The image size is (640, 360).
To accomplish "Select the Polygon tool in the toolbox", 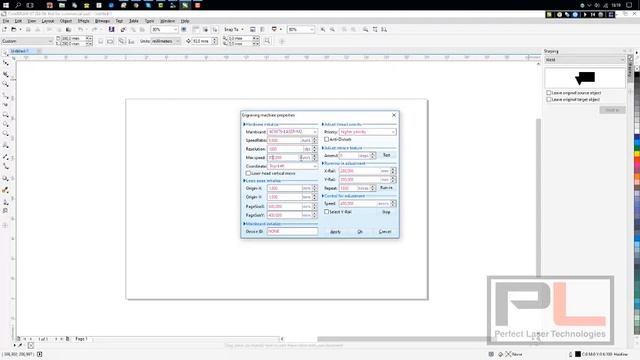I will tap(5, 134).
